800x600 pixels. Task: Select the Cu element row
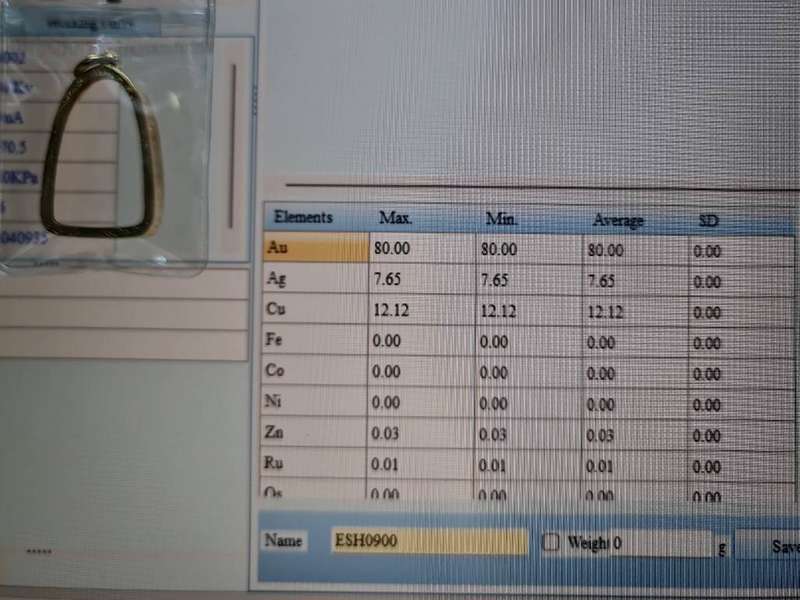click(315, 309)
